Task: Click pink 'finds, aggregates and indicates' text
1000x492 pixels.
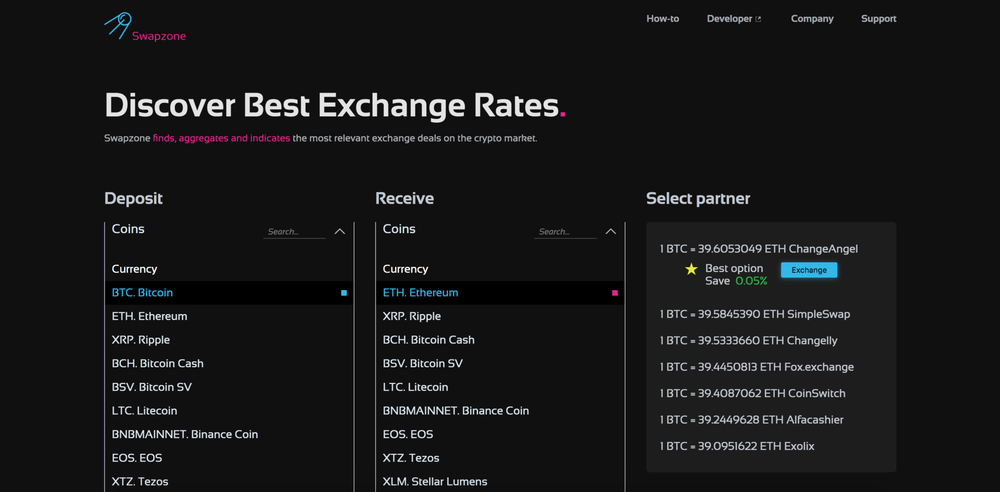Action: [x=221, y=138]
